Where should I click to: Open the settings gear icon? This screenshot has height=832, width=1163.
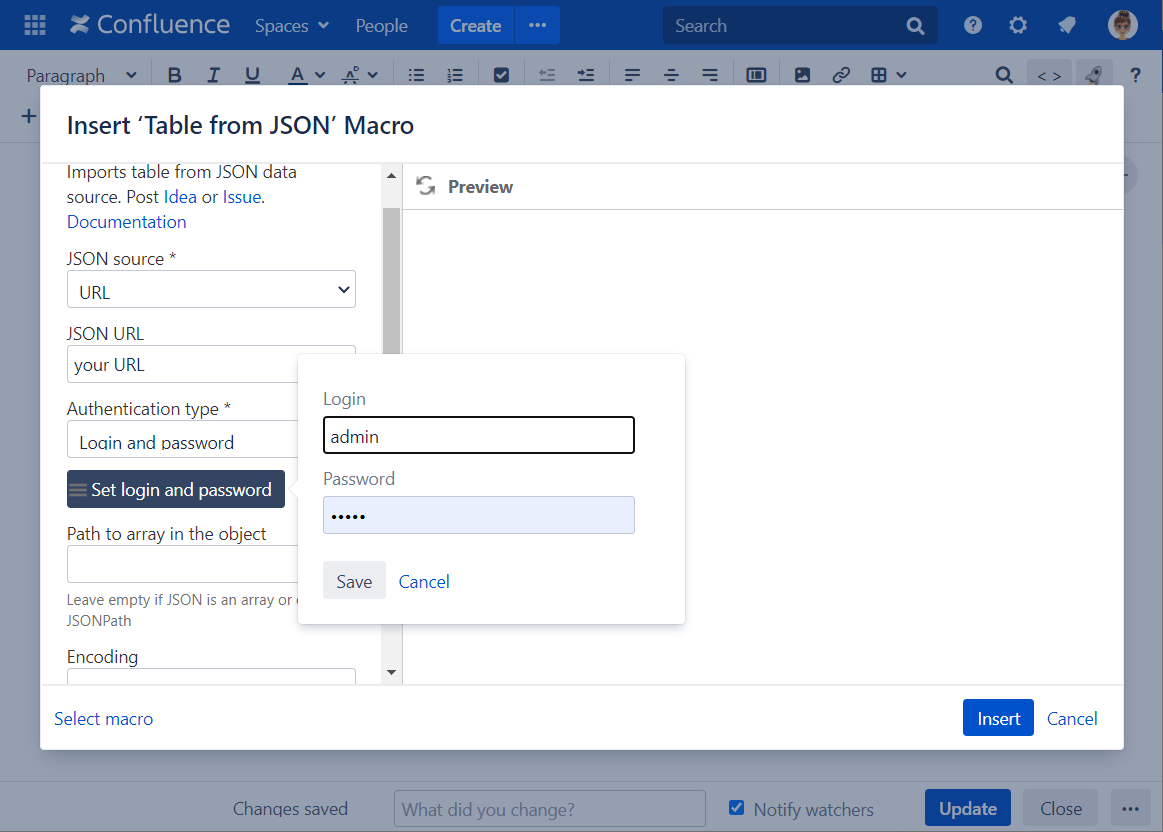1018,25
